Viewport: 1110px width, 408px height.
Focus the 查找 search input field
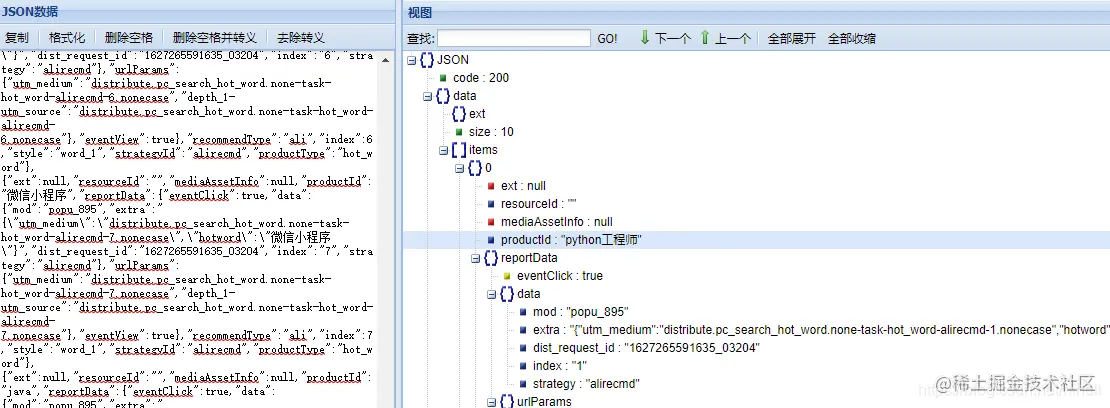coord(514,38)
